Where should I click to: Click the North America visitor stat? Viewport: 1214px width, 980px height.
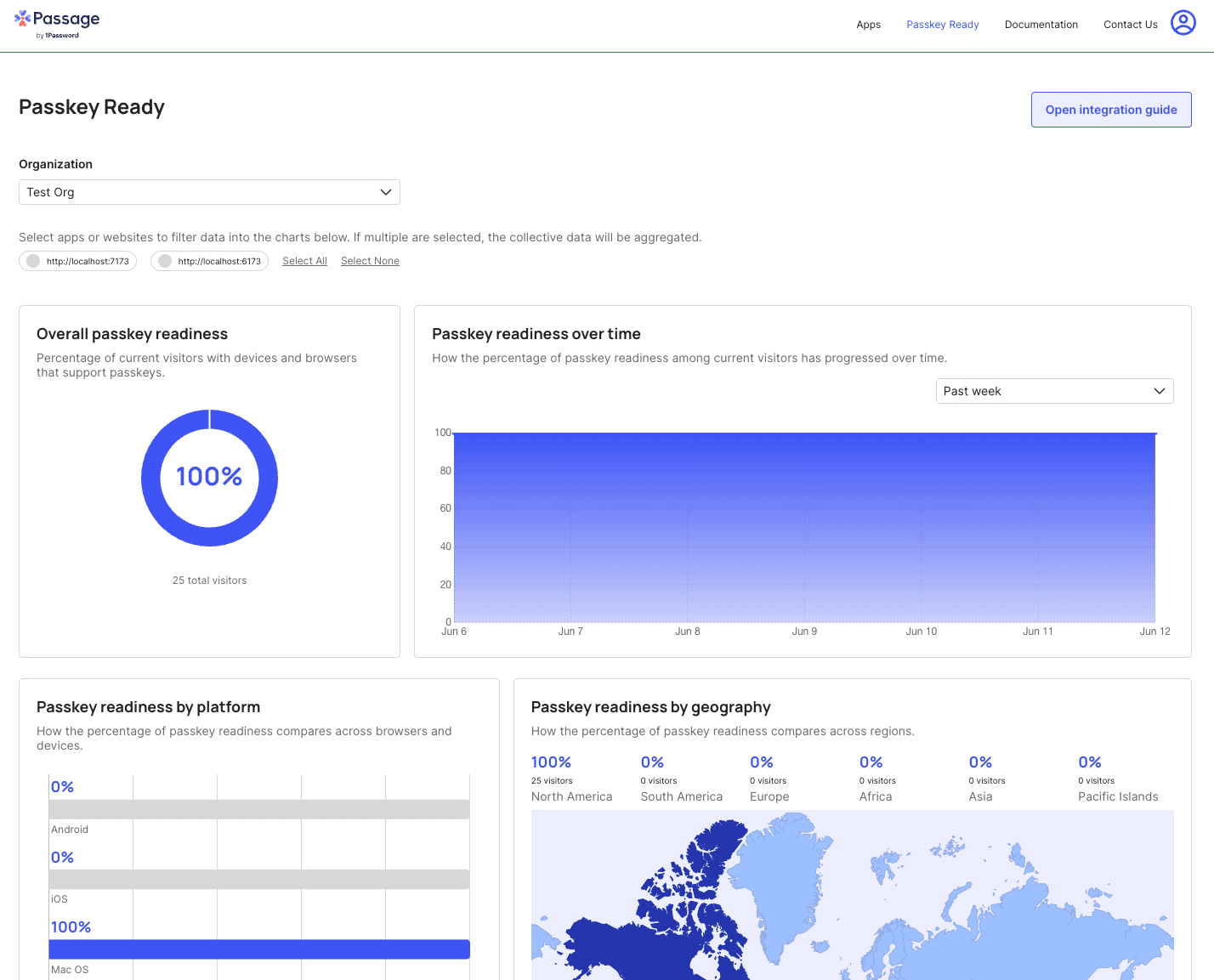click(571, 779)
